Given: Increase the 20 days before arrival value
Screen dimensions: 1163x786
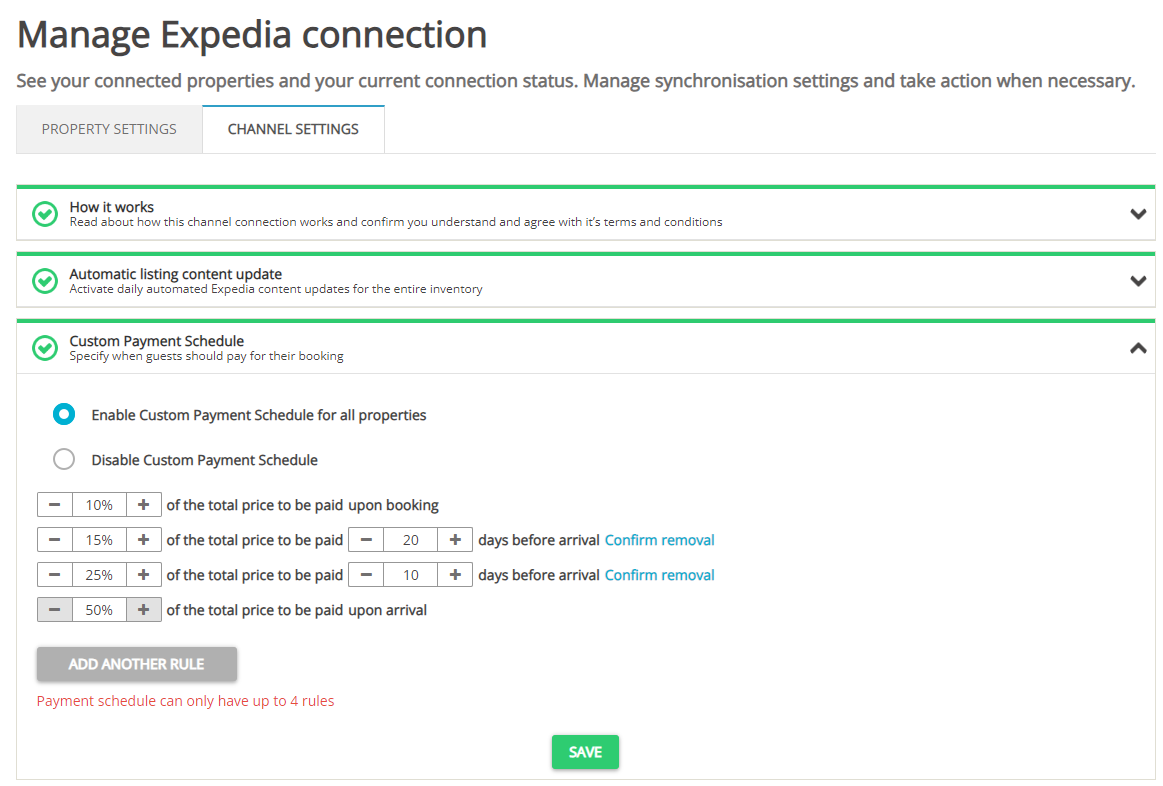Looking at the screenshot, I should 455,540.
